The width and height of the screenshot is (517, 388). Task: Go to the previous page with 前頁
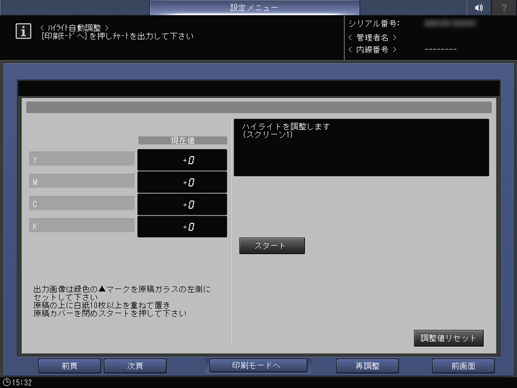coord(69,366)
